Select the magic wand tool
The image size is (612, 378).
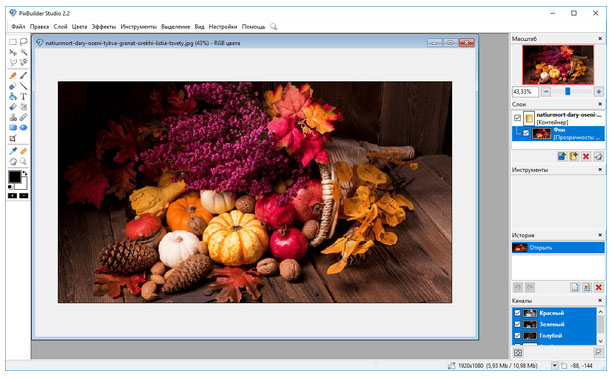[x=23, y=52]
